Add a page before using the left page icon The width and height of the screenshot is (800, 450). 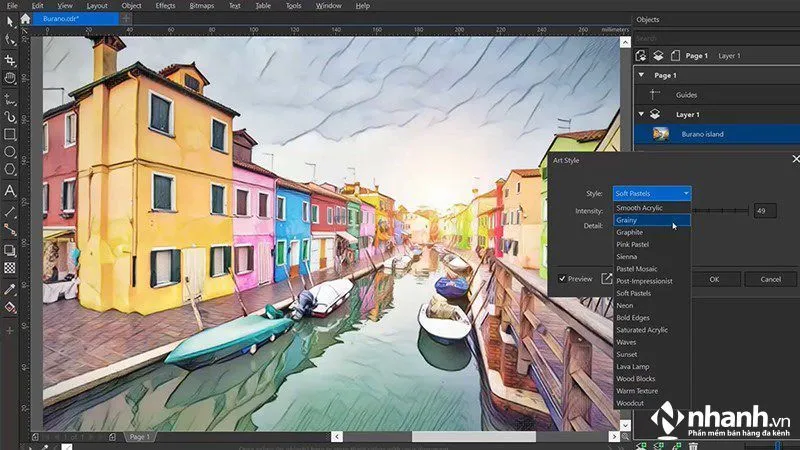(x=35, y=437)
